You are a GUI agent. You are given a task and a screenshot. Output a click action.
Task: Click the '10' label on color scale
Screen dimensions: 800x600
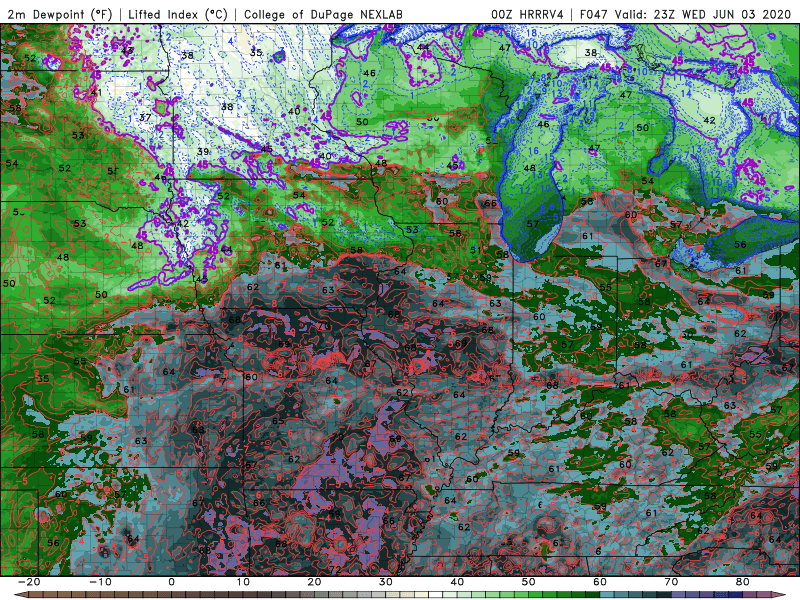(243, 582)
